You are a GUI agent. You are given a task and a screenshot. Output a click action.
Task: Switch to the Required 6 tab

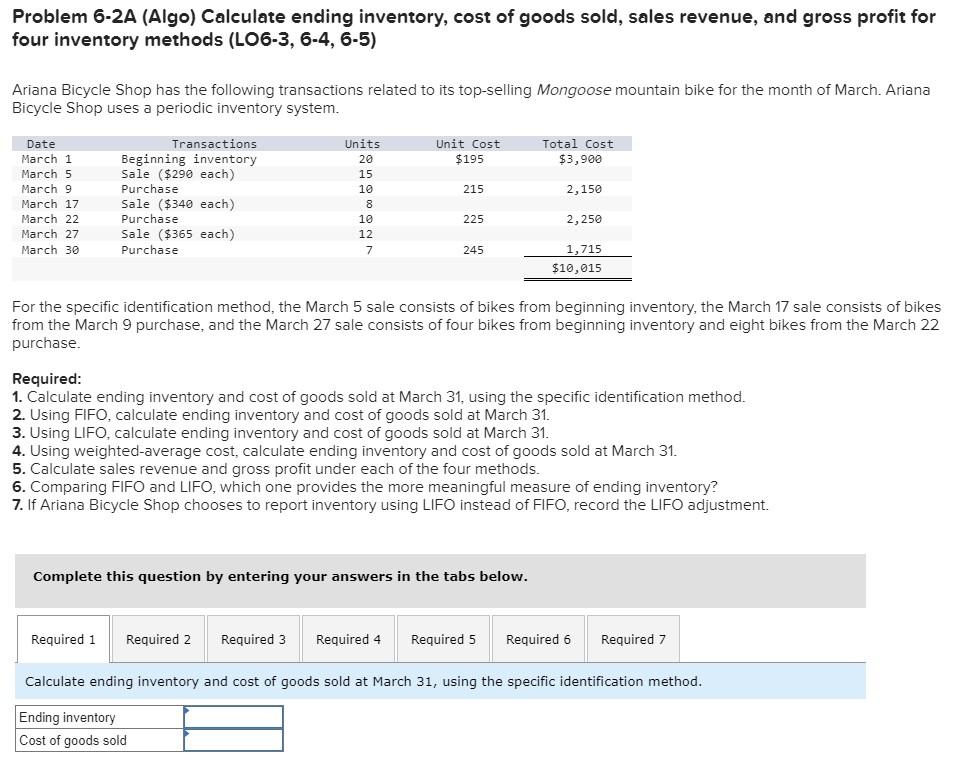[x=538, y=639]
